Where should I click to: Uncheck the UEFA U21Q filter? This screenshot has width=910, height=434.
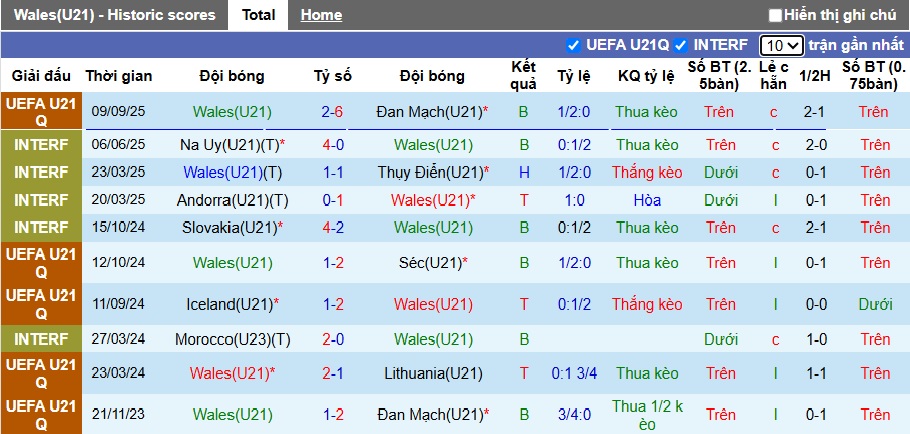point(573,45)
